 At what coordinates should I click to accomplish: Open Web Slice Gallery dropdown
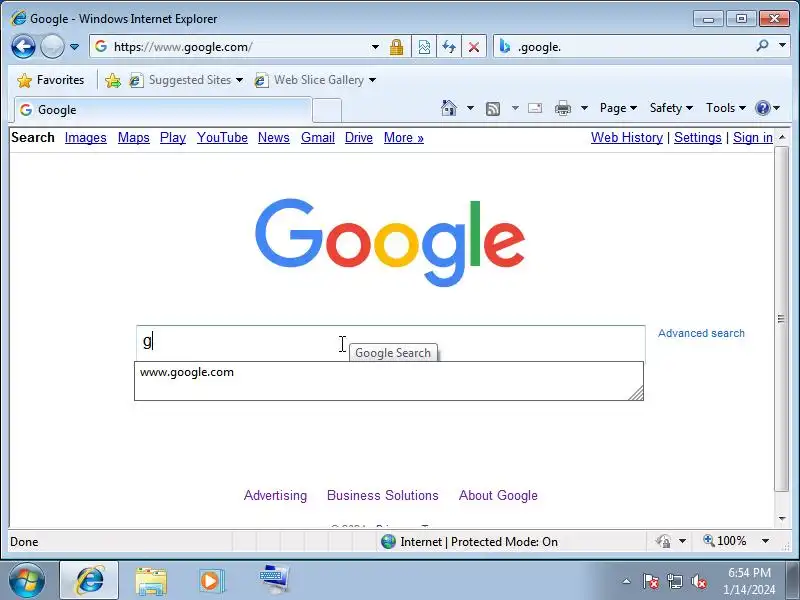[x=315, y=80]
